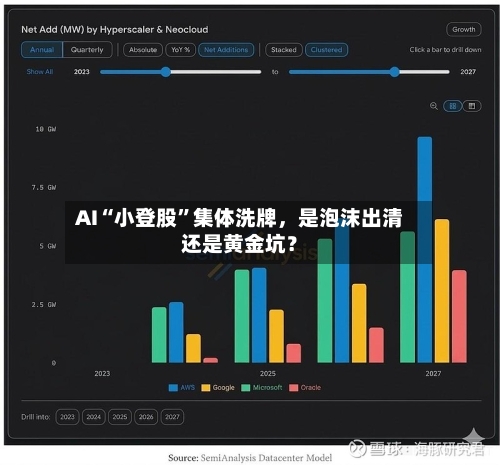Click the blue AWS 2024 bar
Image resolution: width=500 pixels, height=465 pixels.
[x=176, y=332]
